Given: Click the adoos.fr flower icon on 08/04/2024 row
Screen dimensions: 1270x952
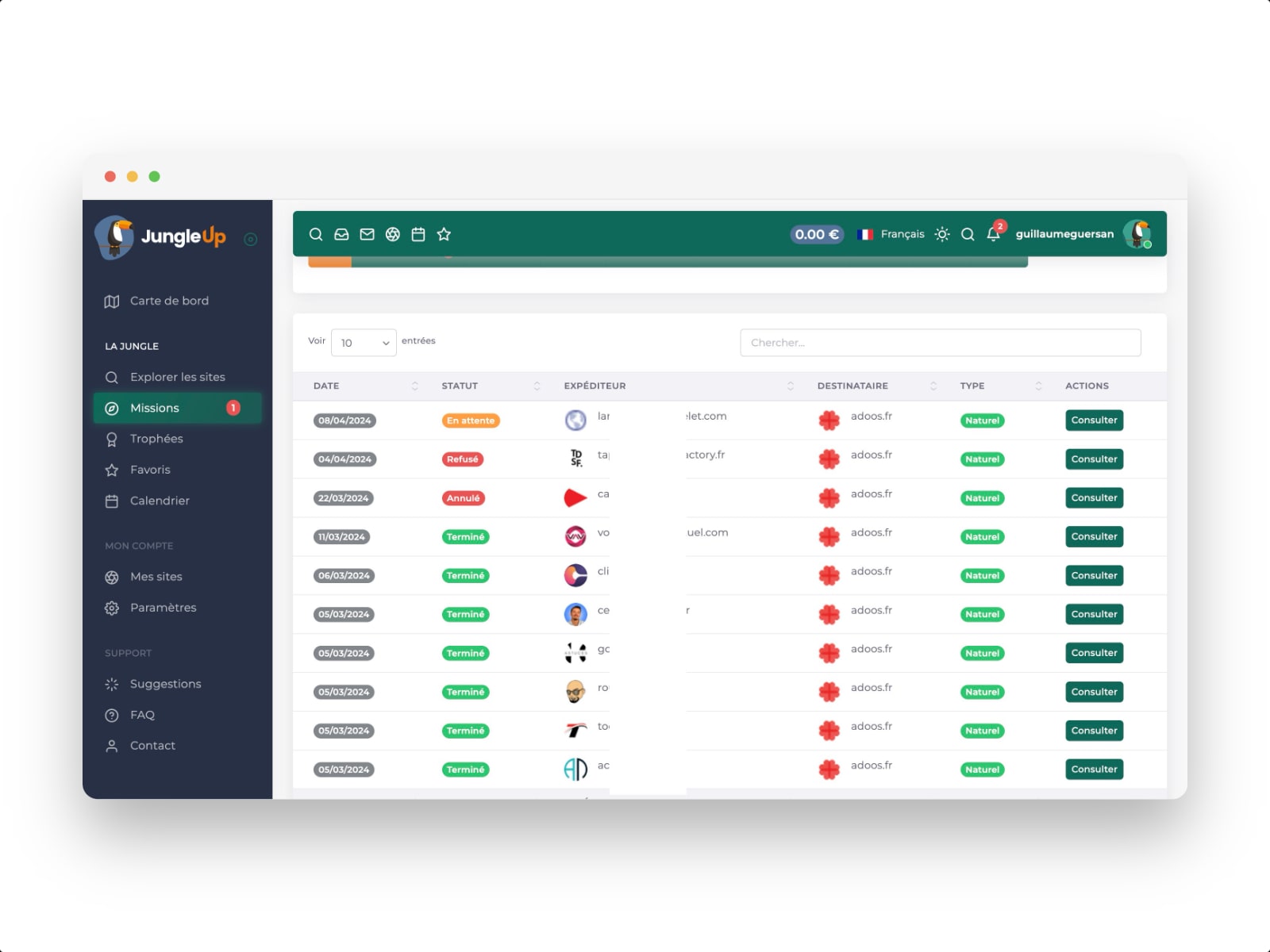Looking at the screenshot, I should (x=829, y=420).
